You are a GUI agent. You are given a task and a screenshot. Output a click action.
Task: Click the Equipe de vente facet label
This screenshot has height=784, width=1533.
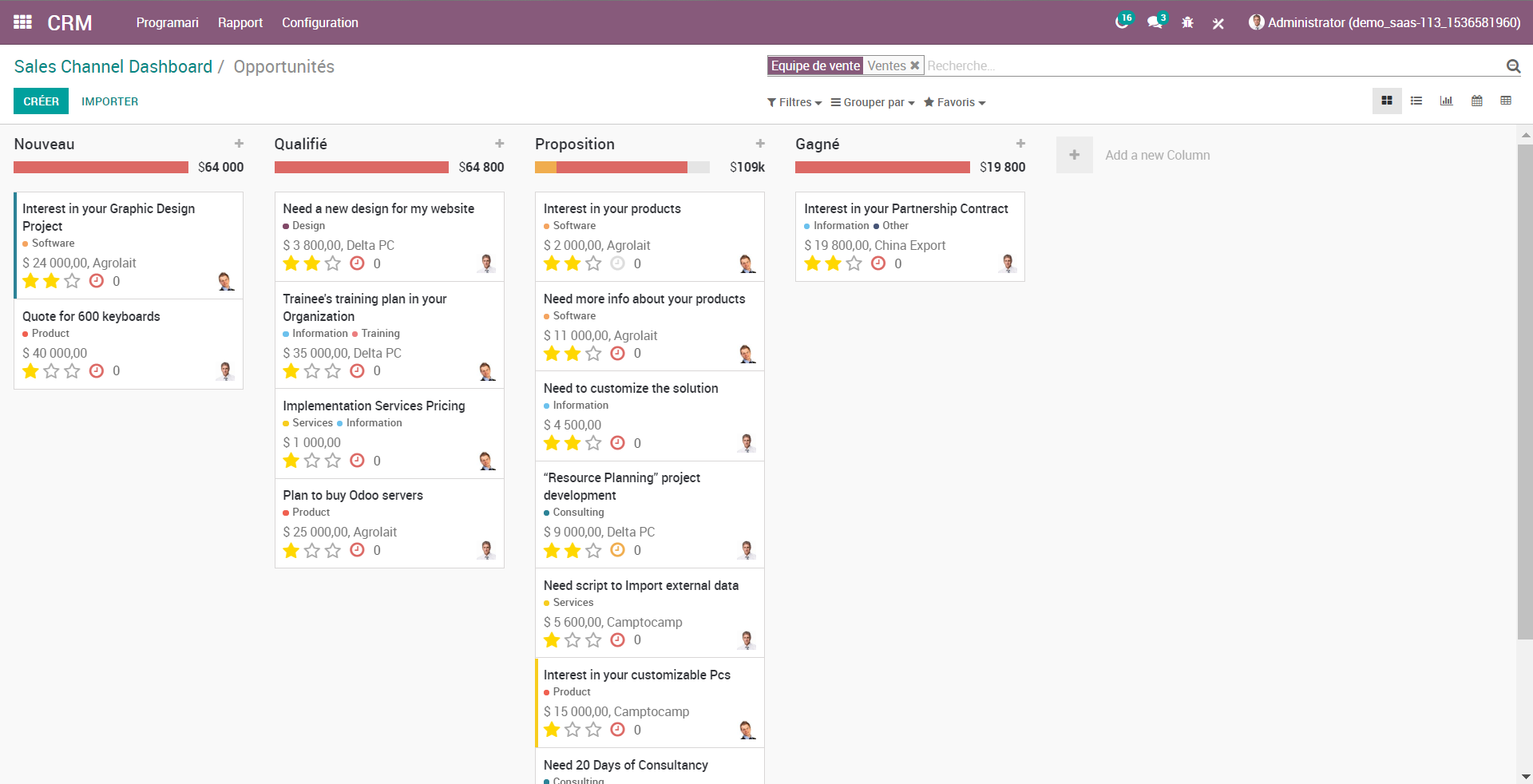pyautogui.click(x=815, y=65)
